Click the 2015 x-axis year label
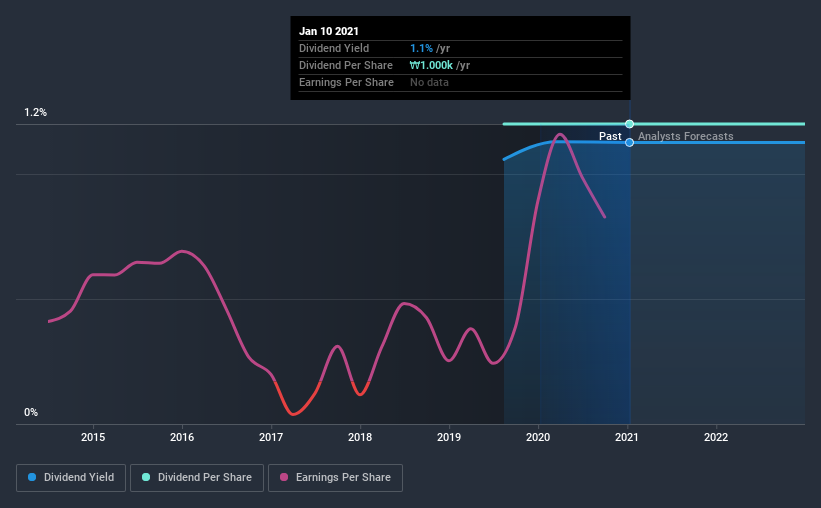Image resolution: width=821 pixels, height=508 pixels. [x=93, y=437]
